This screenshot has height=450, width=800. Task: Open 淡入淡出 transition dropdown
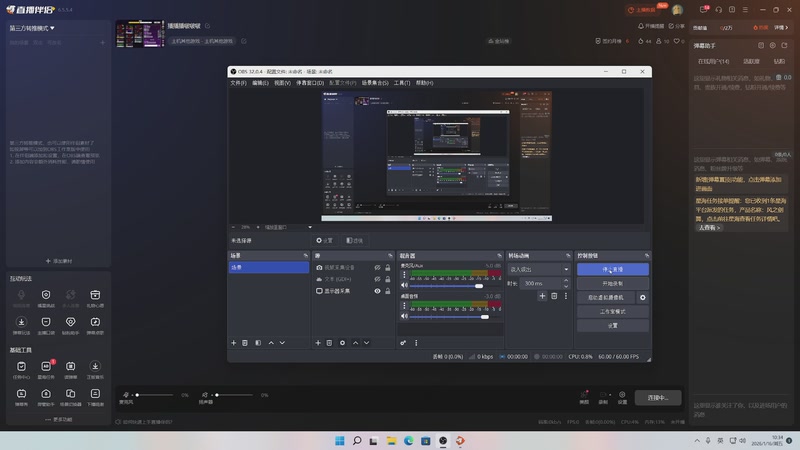538,269
